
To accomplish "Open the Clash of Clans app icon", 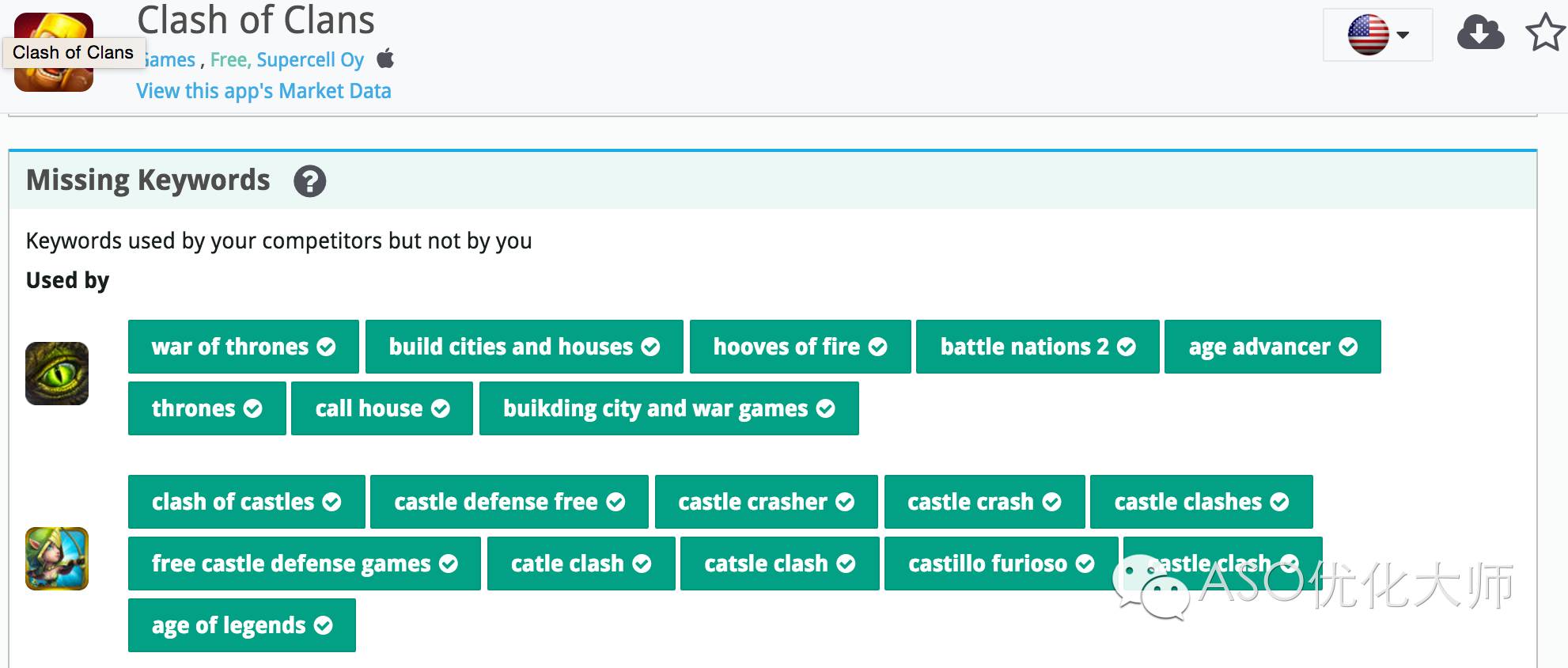I will [54, 52].
